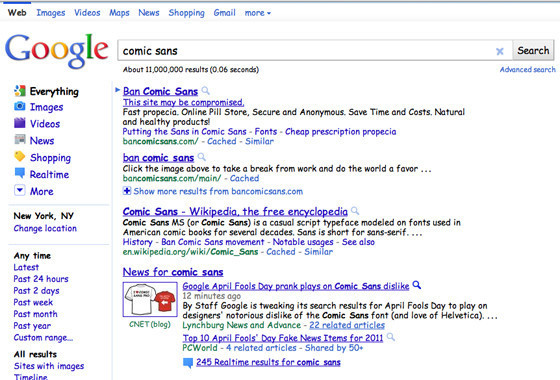Screen dimensions: 560x380
Task: Click the preview magnifier next to Wikipedia result
Action: [355, 211]
